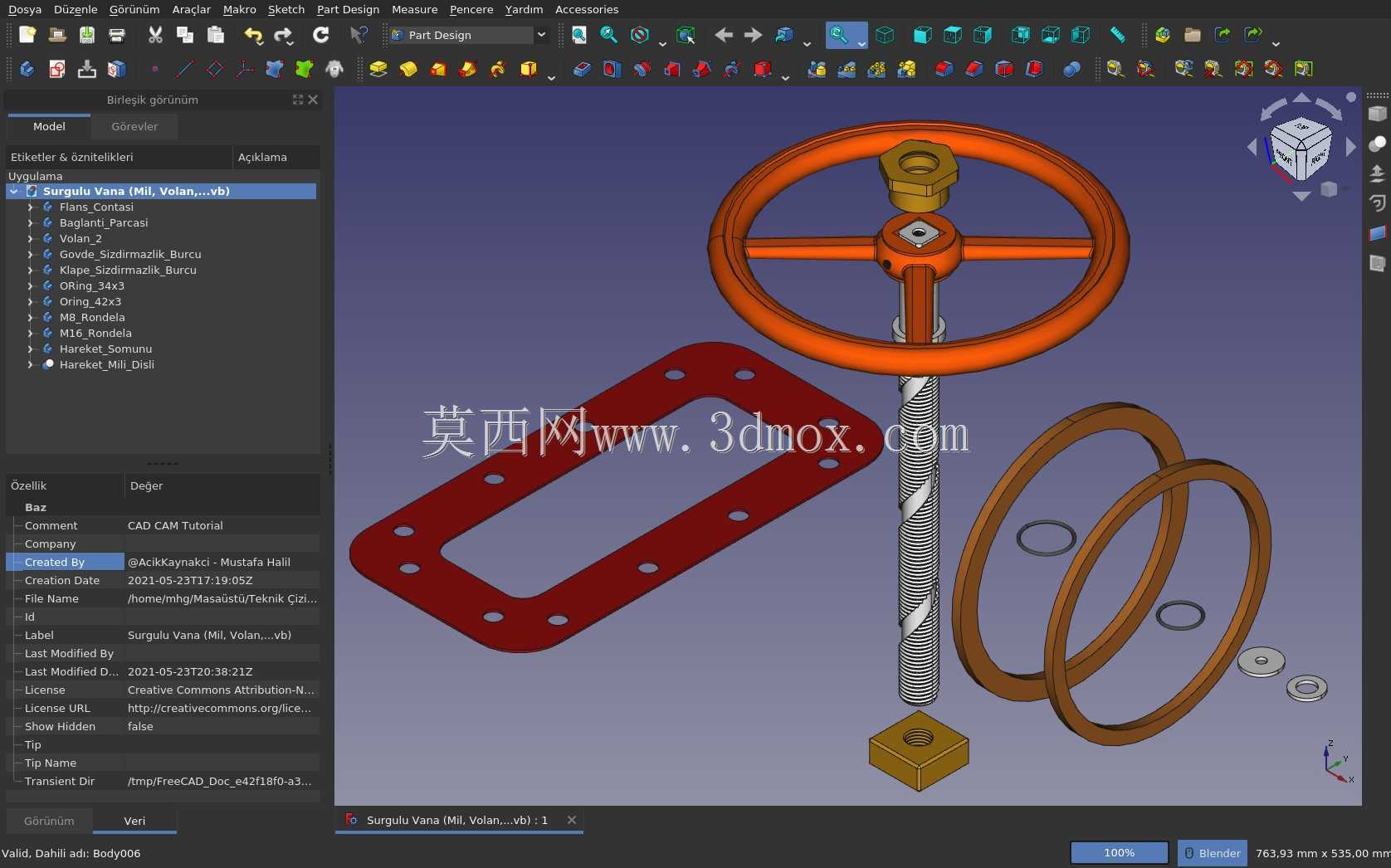Click the Create Sketch icon
The width and height of the screenshot is (1391, 868).
(57, 69)
